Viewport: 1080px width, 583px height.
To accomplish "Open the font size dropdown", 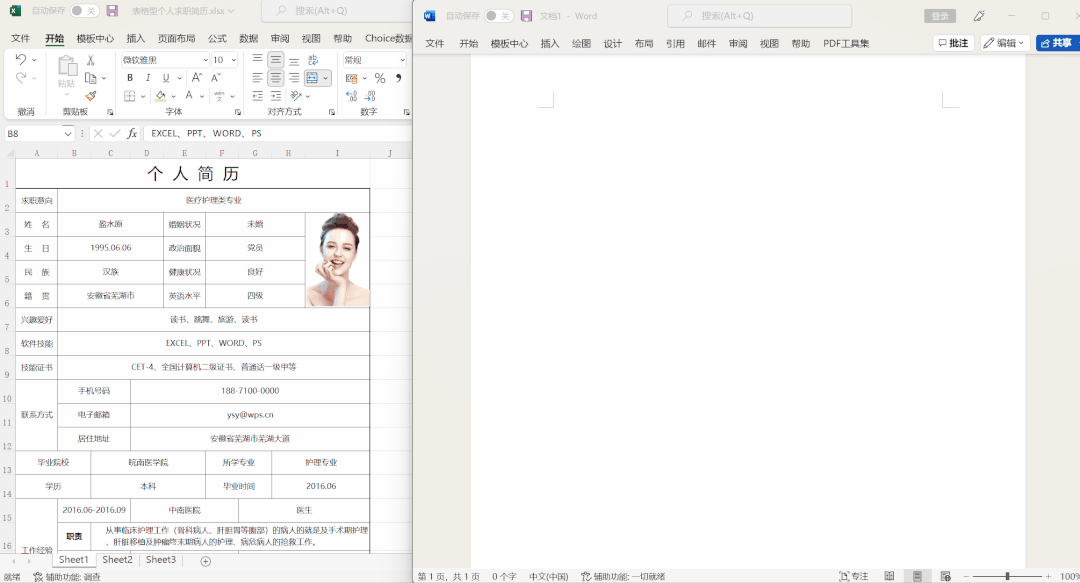I will click(232, 61).
